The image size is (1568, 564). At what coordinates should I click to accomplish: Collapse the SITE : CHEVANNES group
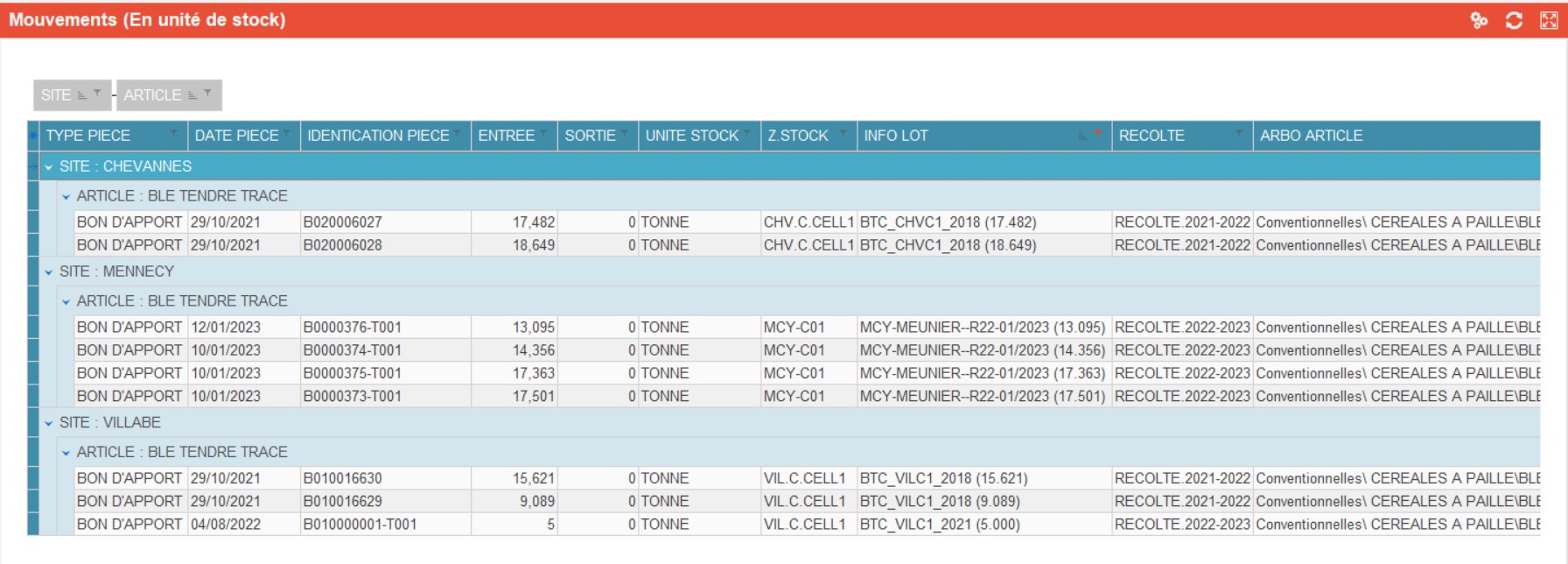(49, 166)
